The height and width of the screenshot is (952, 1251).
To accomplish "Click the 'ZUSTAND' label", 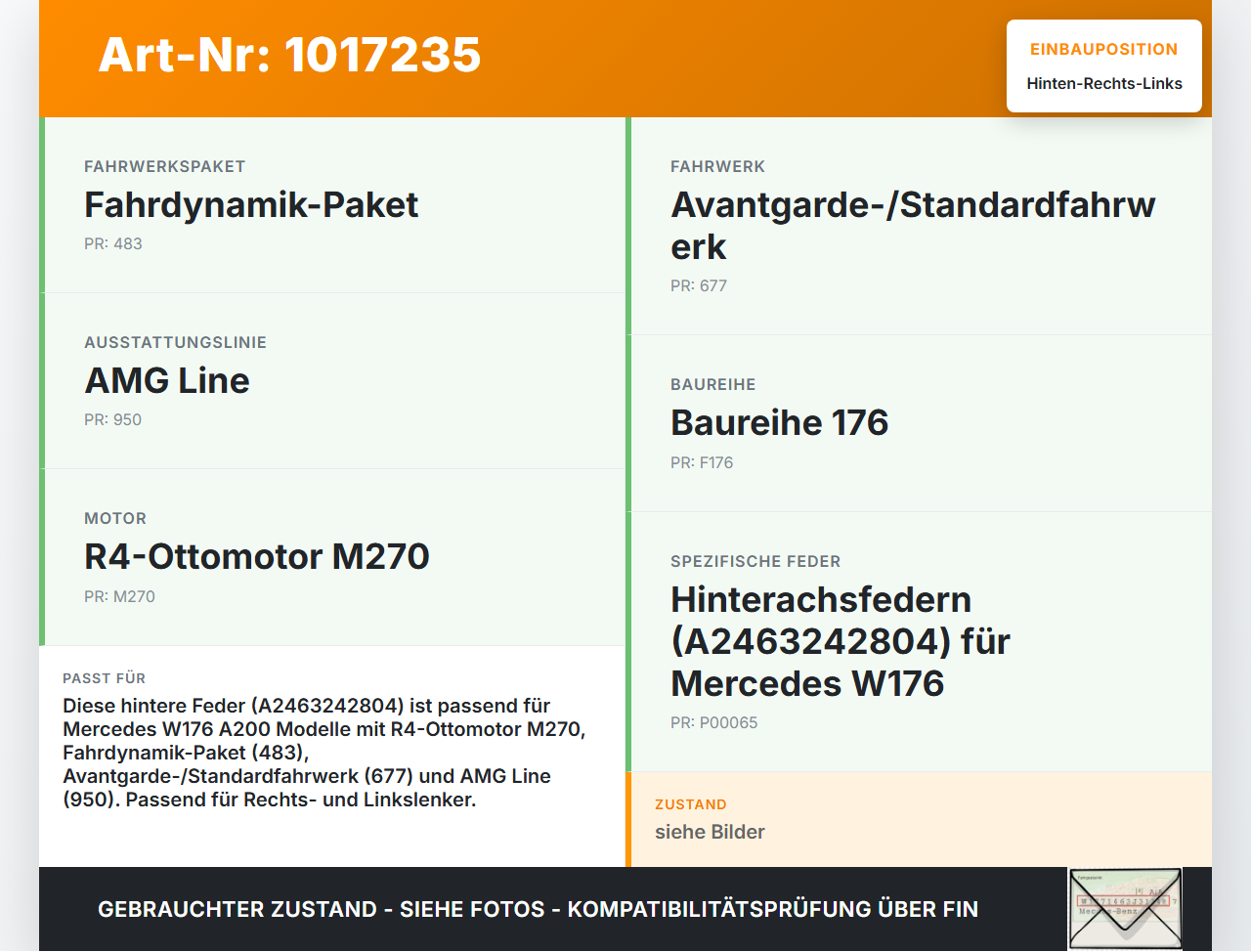I will click(x=691, y=804).
